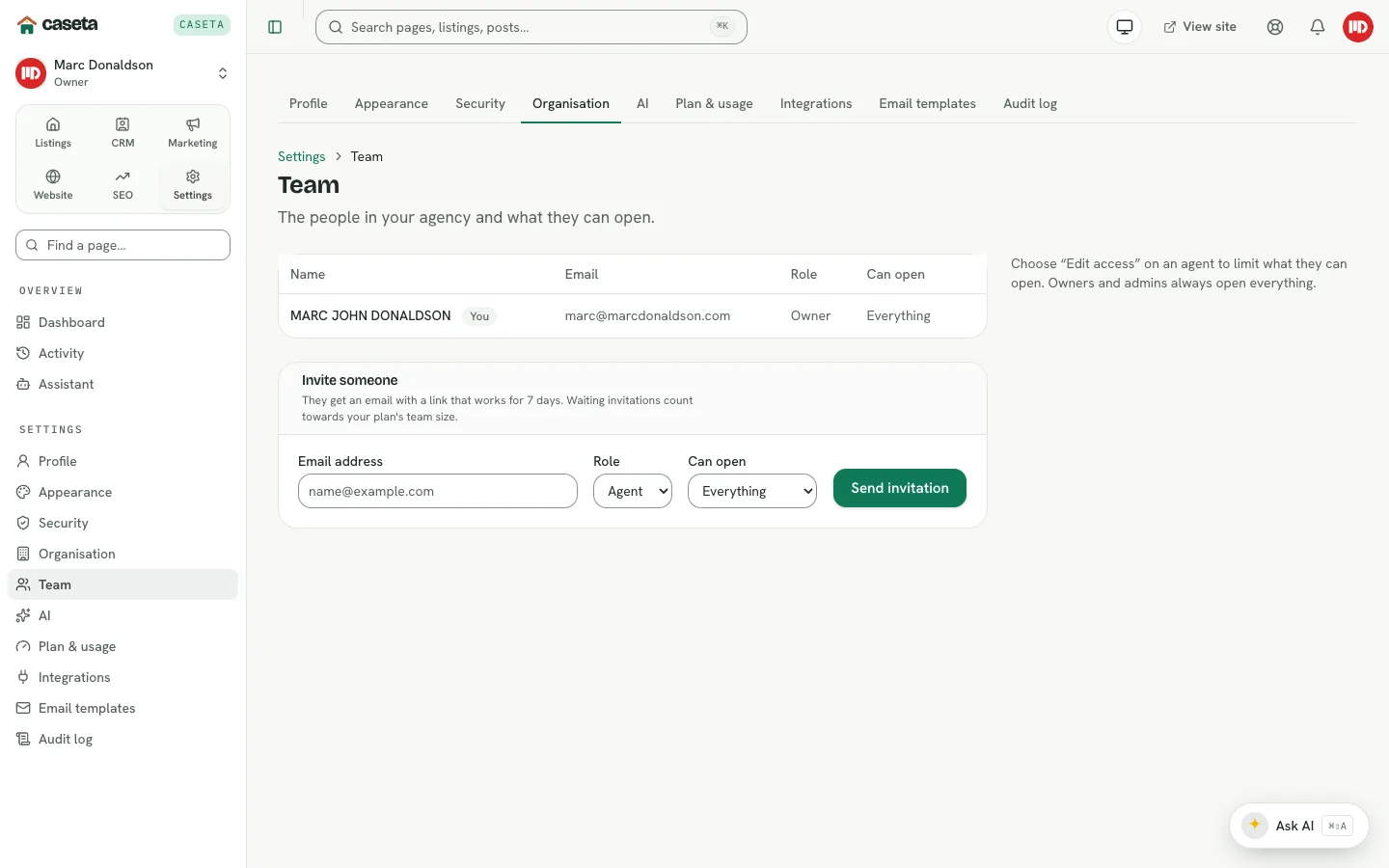Open the help lifebuoy icon
Viewport: 1389px width, 868px height.
[1275, 27]
